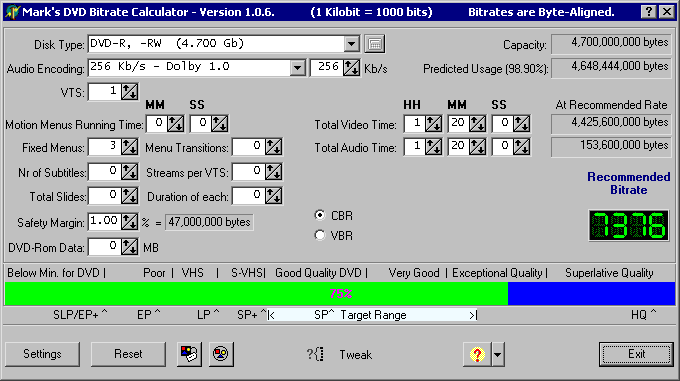Click the color circles icon button
The width and height of the screenshot is (680, 381).
pyautogui.click(x=221, y=354)
